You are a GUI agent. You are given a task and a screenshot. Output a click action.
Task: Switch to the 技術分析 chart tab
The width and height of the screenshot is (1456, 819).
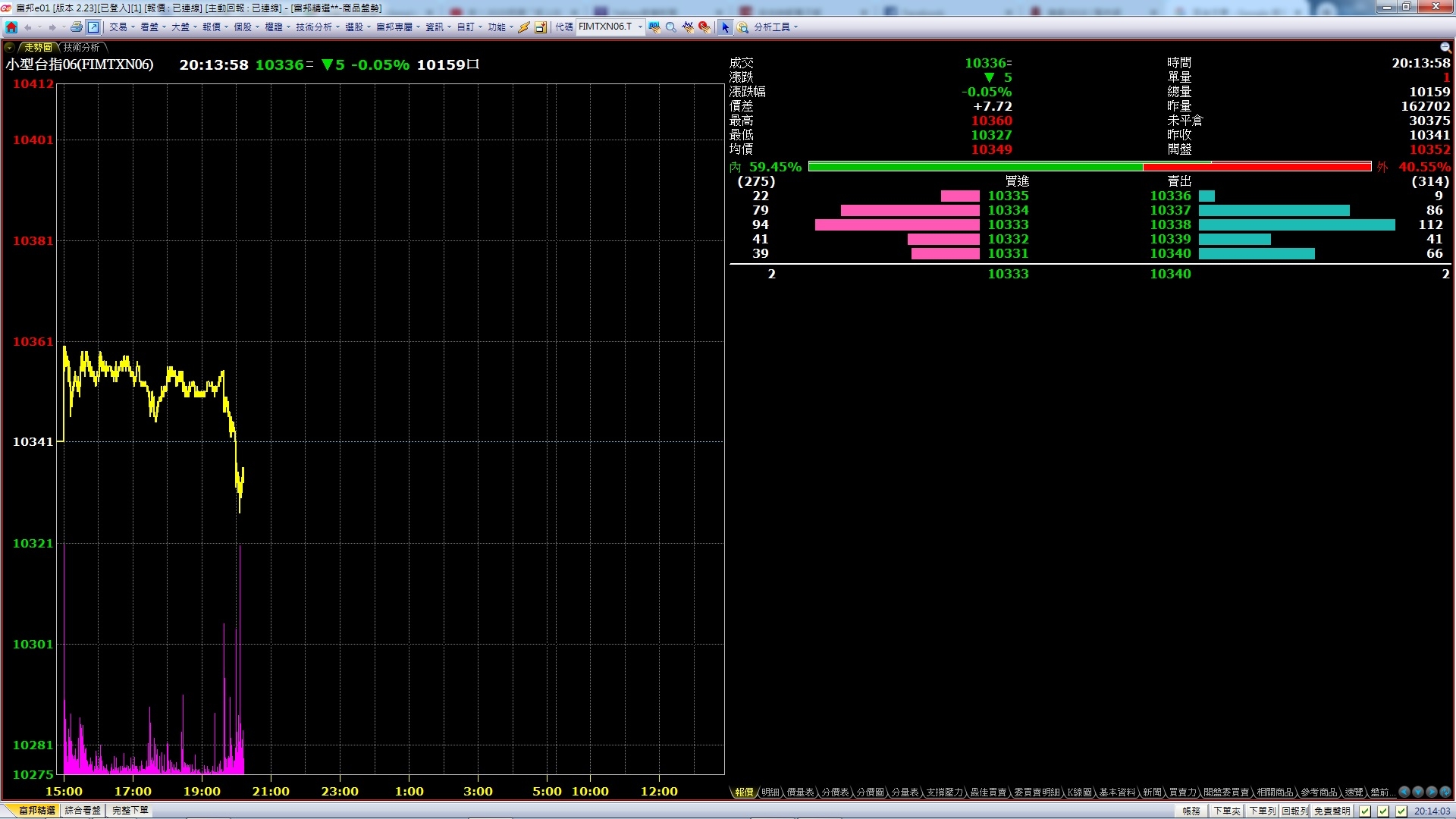(x=81, y=48)
